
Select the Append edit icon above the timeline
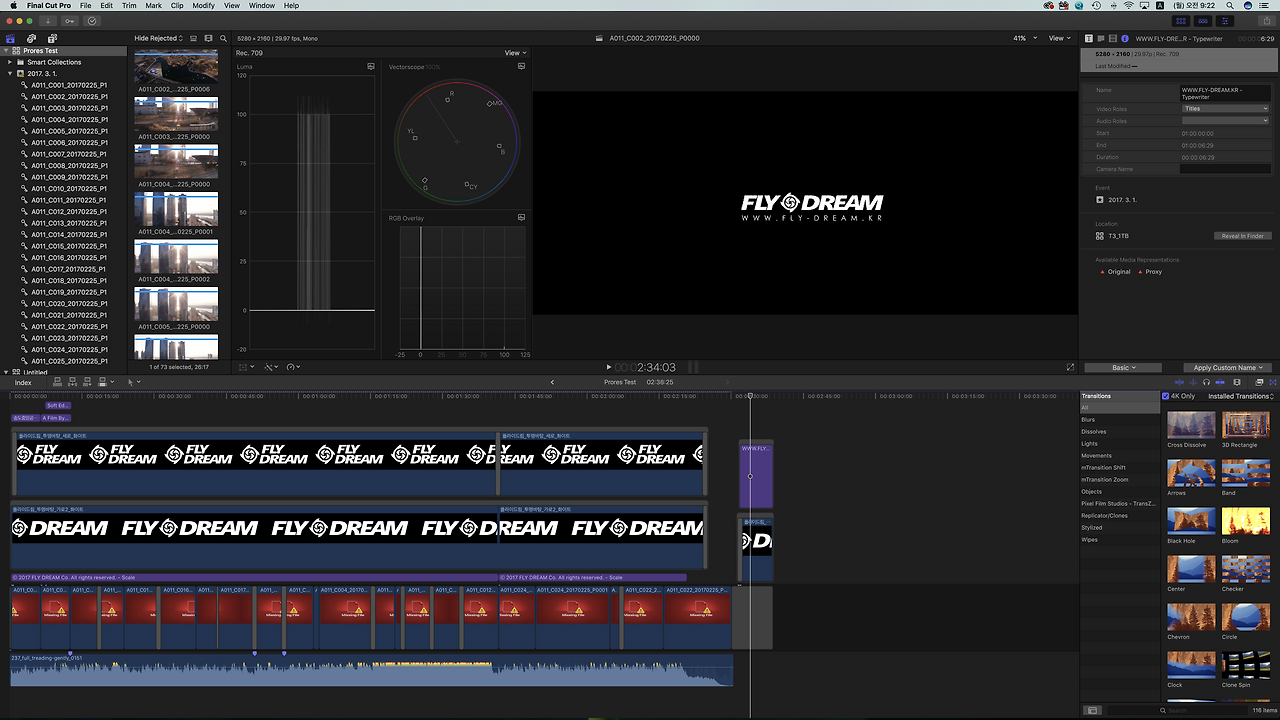(88, 382)
